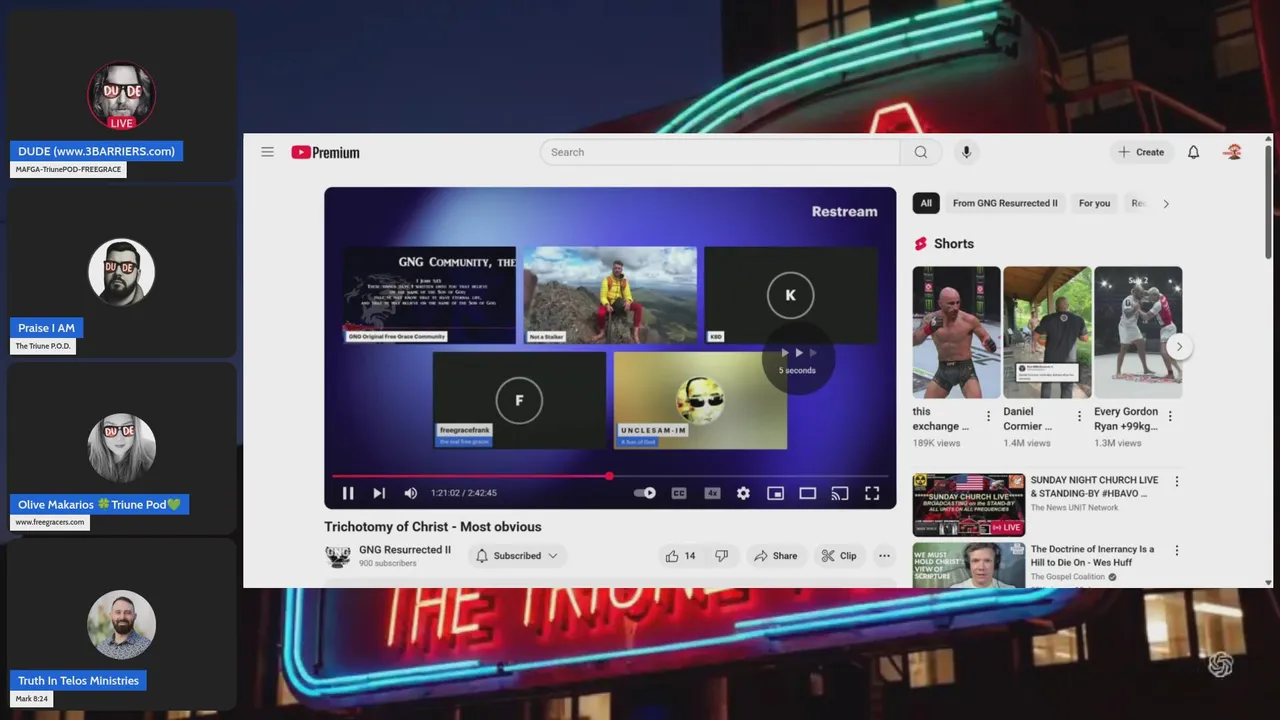Click the video progress bar scrubber
This screenshot has height=720, width=1280.
click(x=609, y=476)
